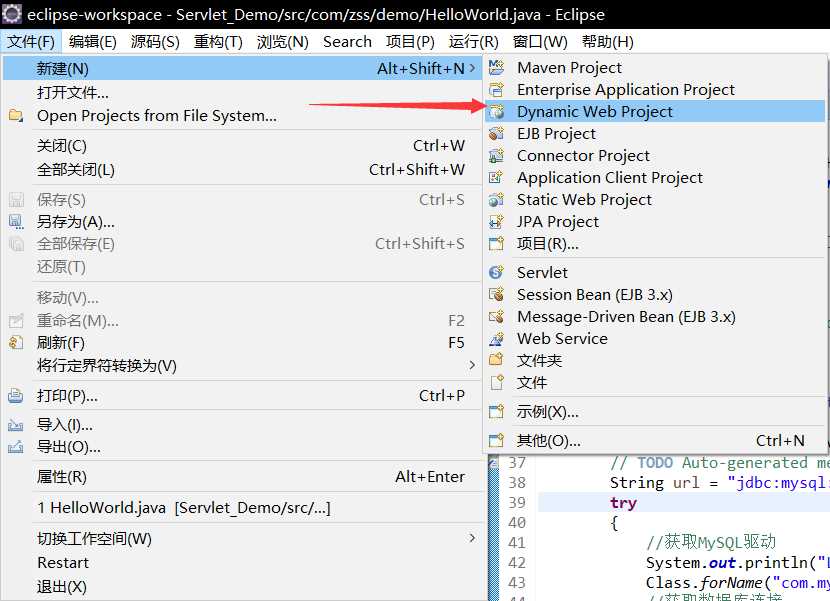Screen dimensions: 830x601
Task: Click the Static Web Project icon
Action: coord(496,200)
